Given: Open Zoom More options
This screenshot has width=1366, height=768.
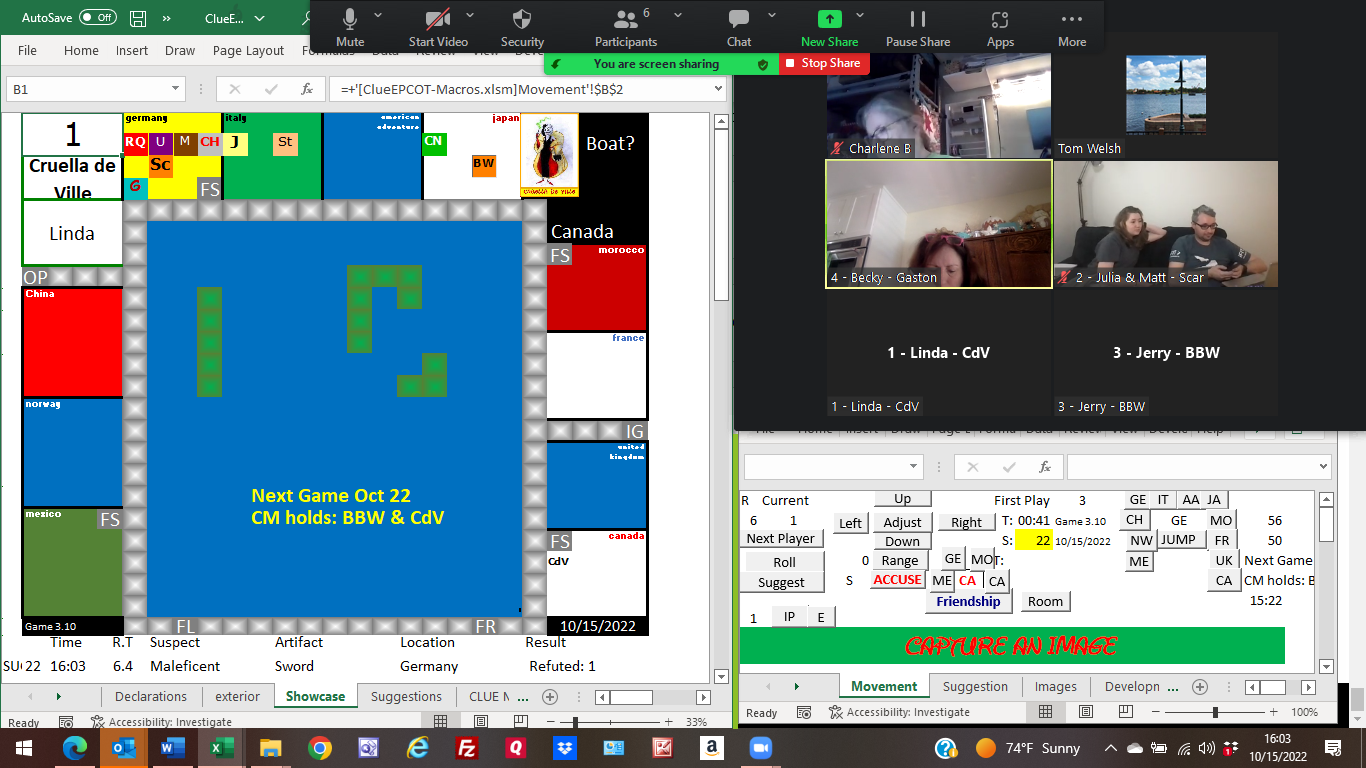Looking at the screenshot, I should coord(1072,27).
